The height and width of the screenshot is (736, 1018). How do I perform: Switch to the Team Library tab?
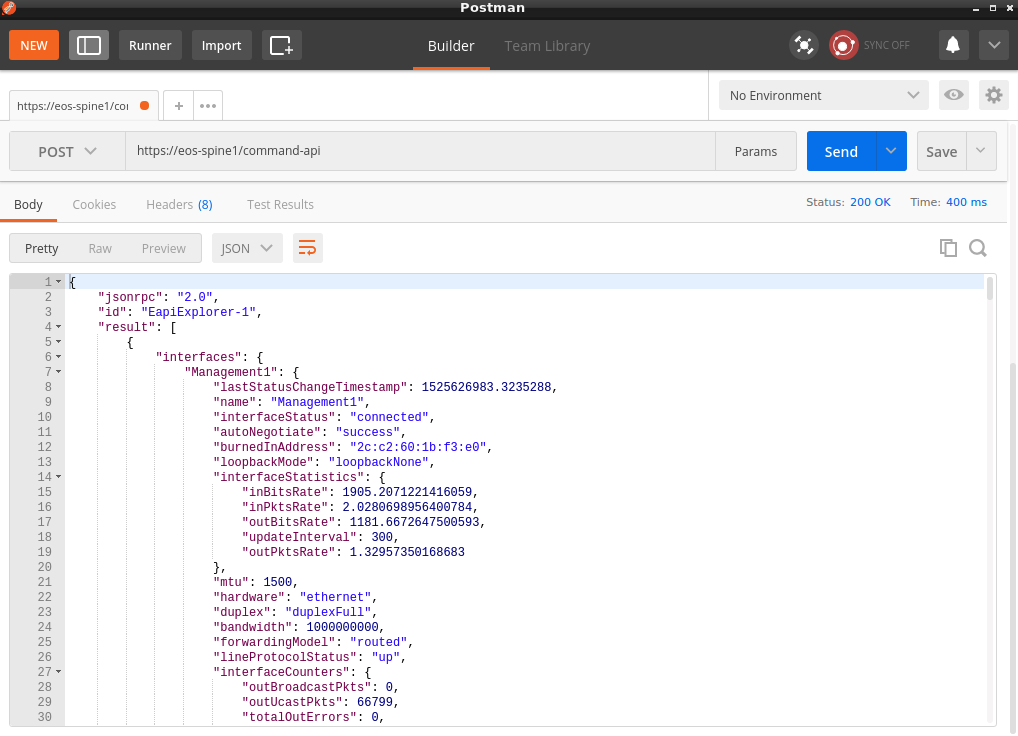pos(547,45)
